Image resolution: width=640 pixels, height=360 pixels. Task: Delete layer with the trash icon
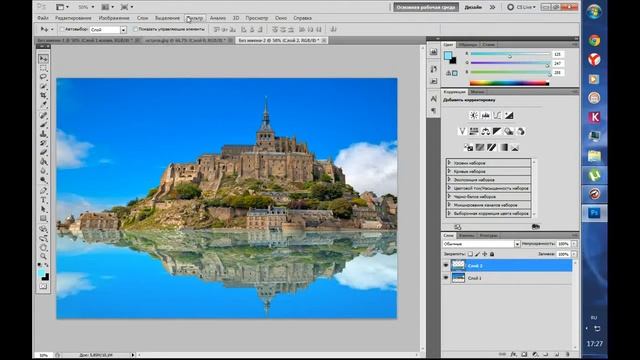coord(567,354)
